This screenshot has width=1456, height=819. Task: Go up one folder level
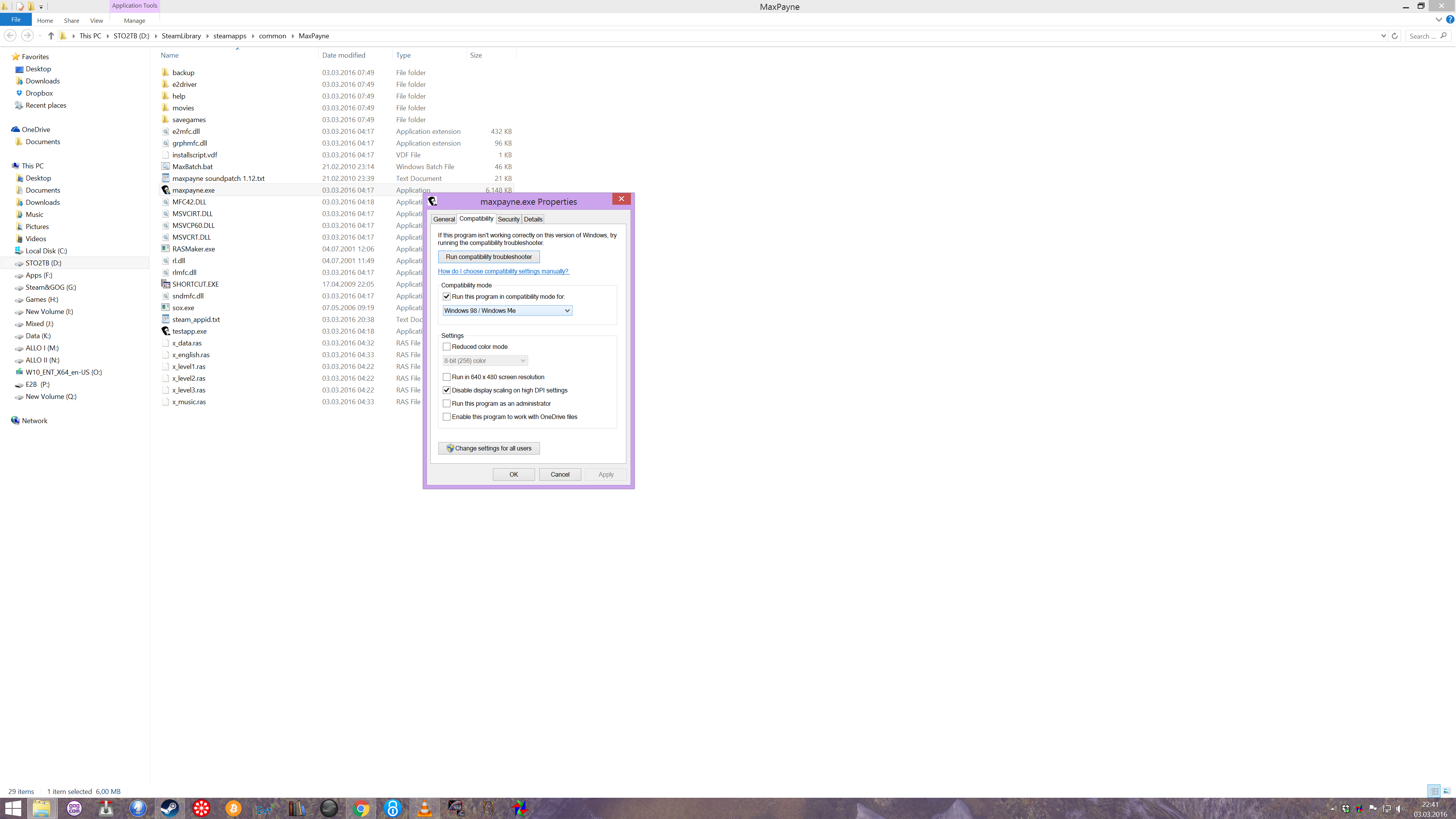[51, 36]
